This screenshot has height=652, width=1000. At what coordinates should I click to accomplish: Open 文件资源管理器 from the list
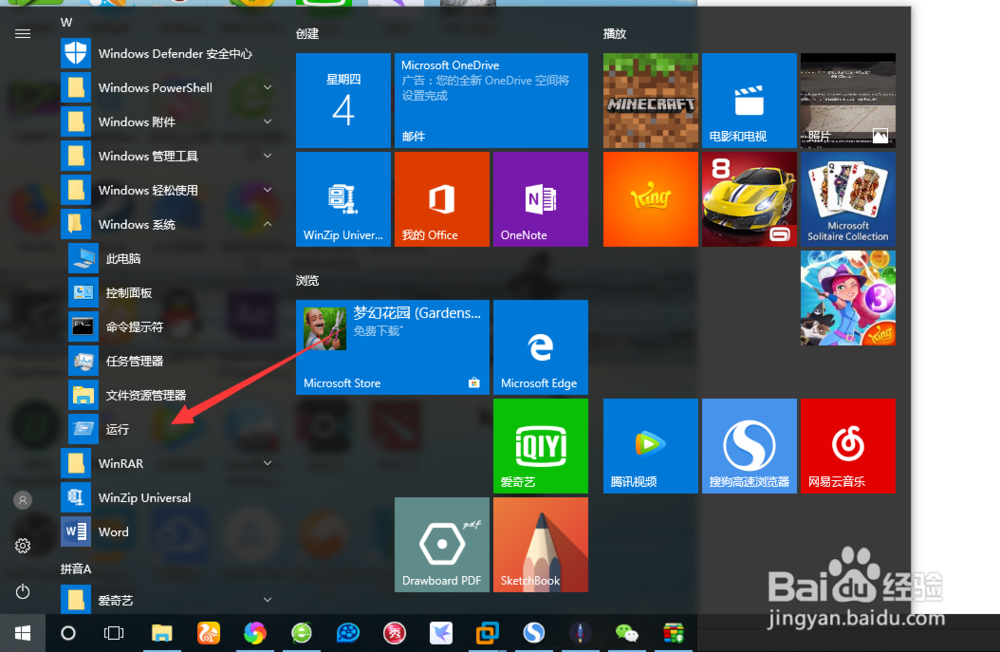(x=173, y=396)
